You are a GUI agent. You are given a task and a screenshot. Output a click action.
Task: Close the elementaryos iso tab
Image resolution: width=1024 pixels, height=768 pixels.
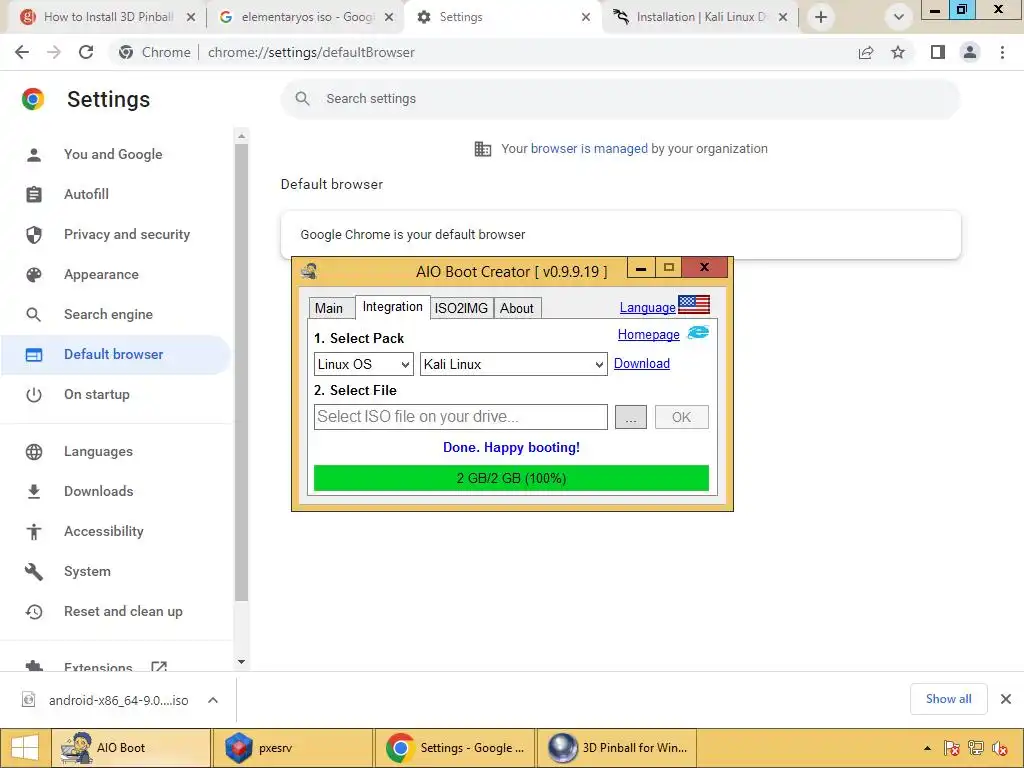(389, 17)
